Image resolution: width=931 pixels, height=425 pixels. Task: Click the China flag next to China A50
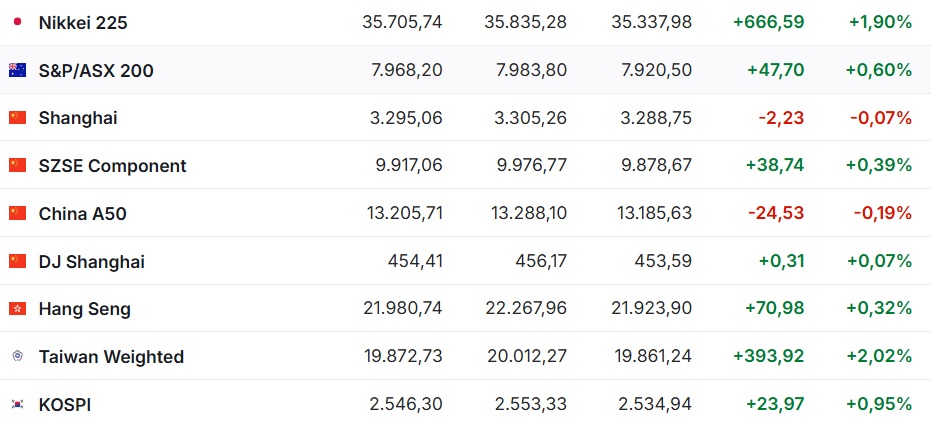pyautogui.click(x=17, y=213)
